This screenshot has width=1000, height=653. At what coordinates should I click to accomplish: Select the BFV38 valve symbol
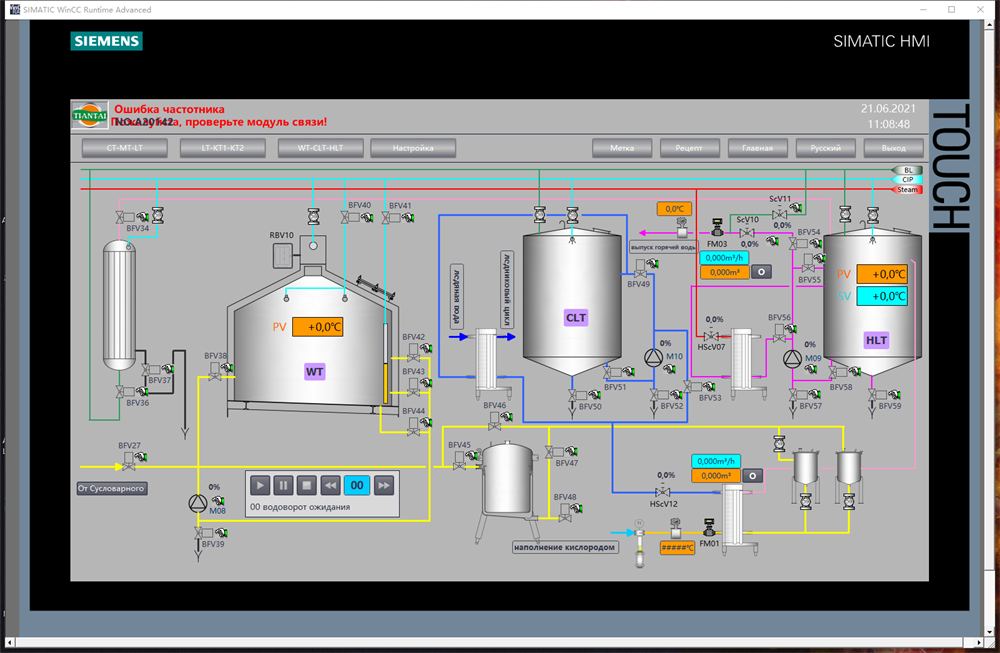pyautogui.click(x=214, y=371)
